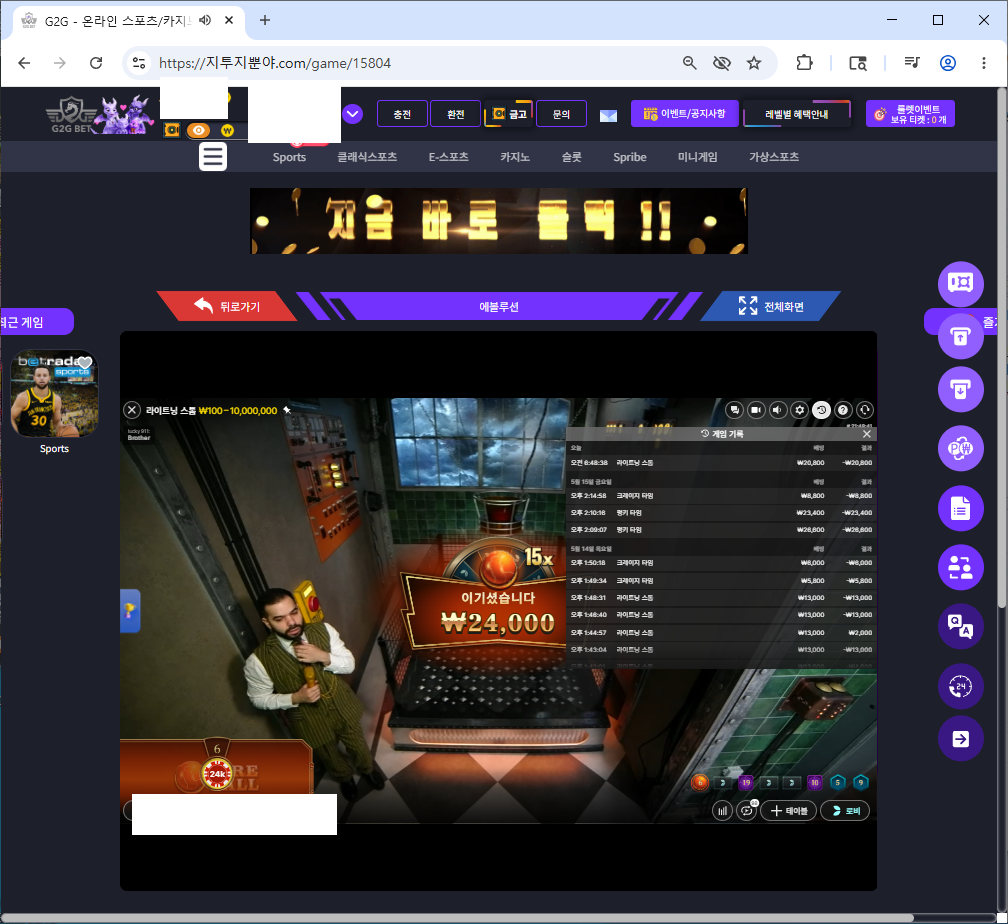Image resolution: width=1008 pixels, height=924 pixels.
Task: Go to the 로비 lobby button
Action: [x=845, y=811]
